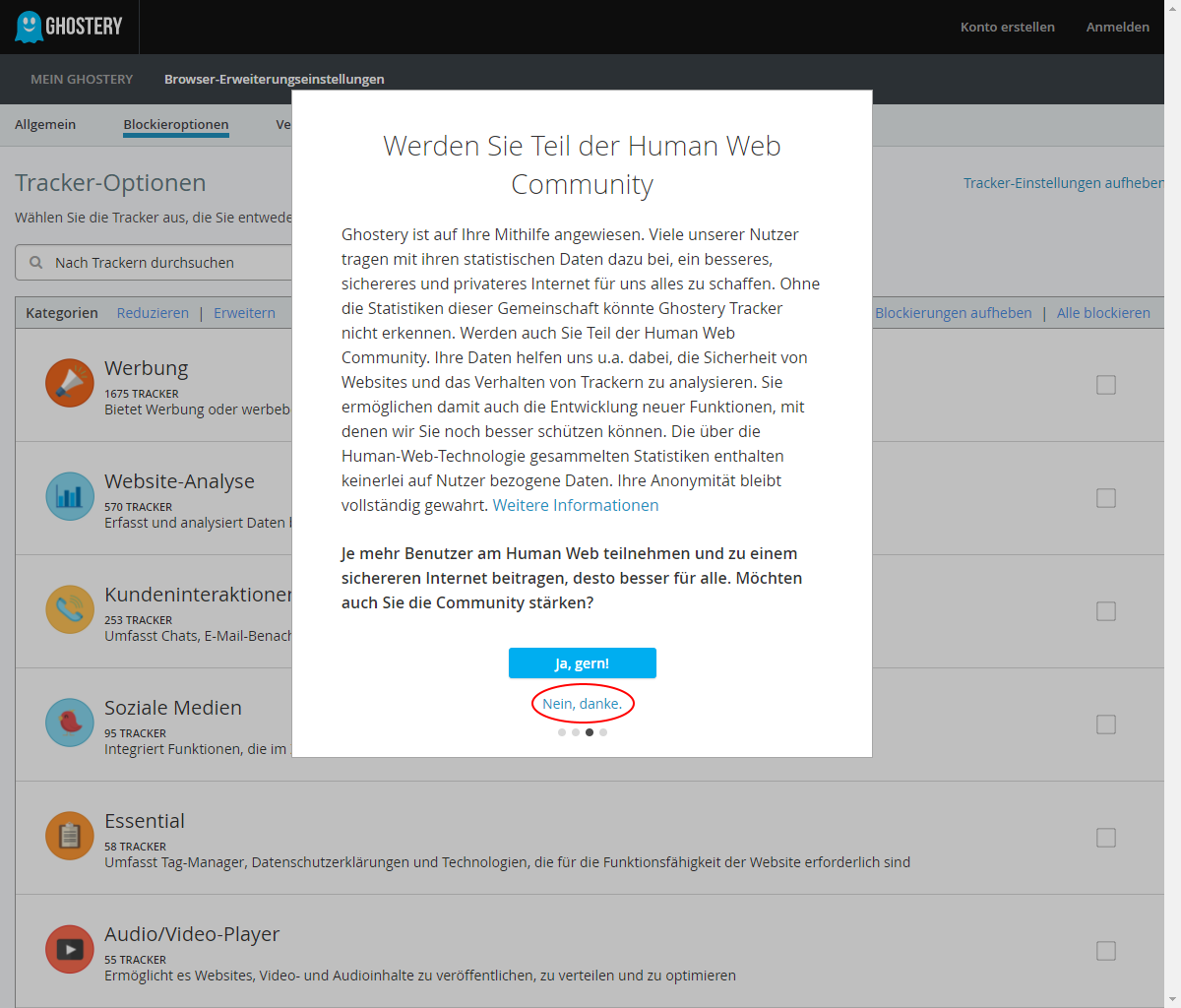Select the Soziale Medien bird icon
1181x1008 pixels.
pos(70,723)
